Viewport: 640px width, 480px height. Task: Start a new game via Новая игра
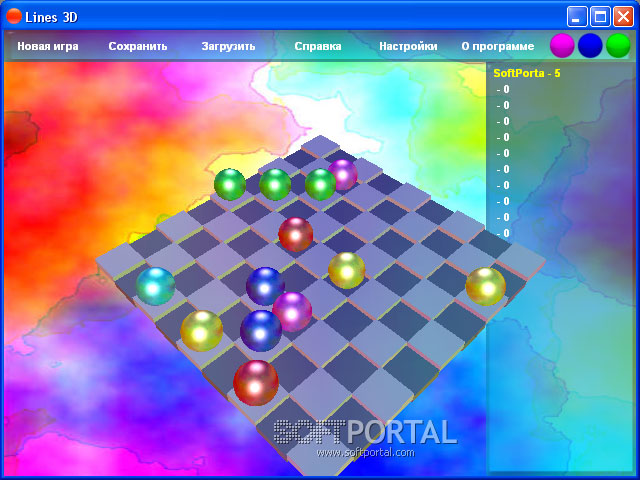click(48, 46)
